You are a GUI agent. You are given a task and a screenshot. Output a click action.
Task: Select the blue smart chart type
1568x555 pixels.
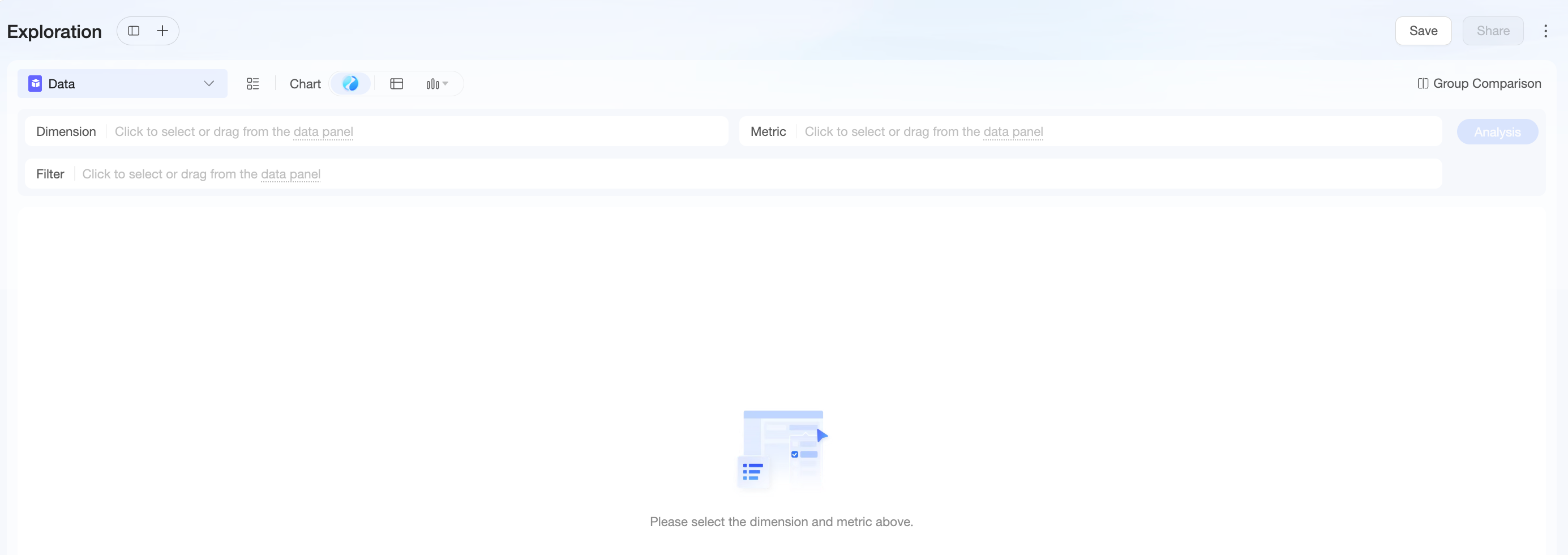(350, 83)
